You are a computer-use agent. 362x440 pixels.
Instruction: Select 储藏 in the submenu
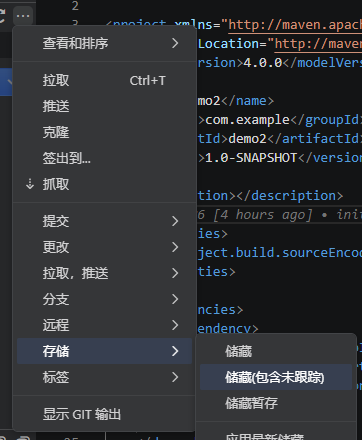[276, 351]
